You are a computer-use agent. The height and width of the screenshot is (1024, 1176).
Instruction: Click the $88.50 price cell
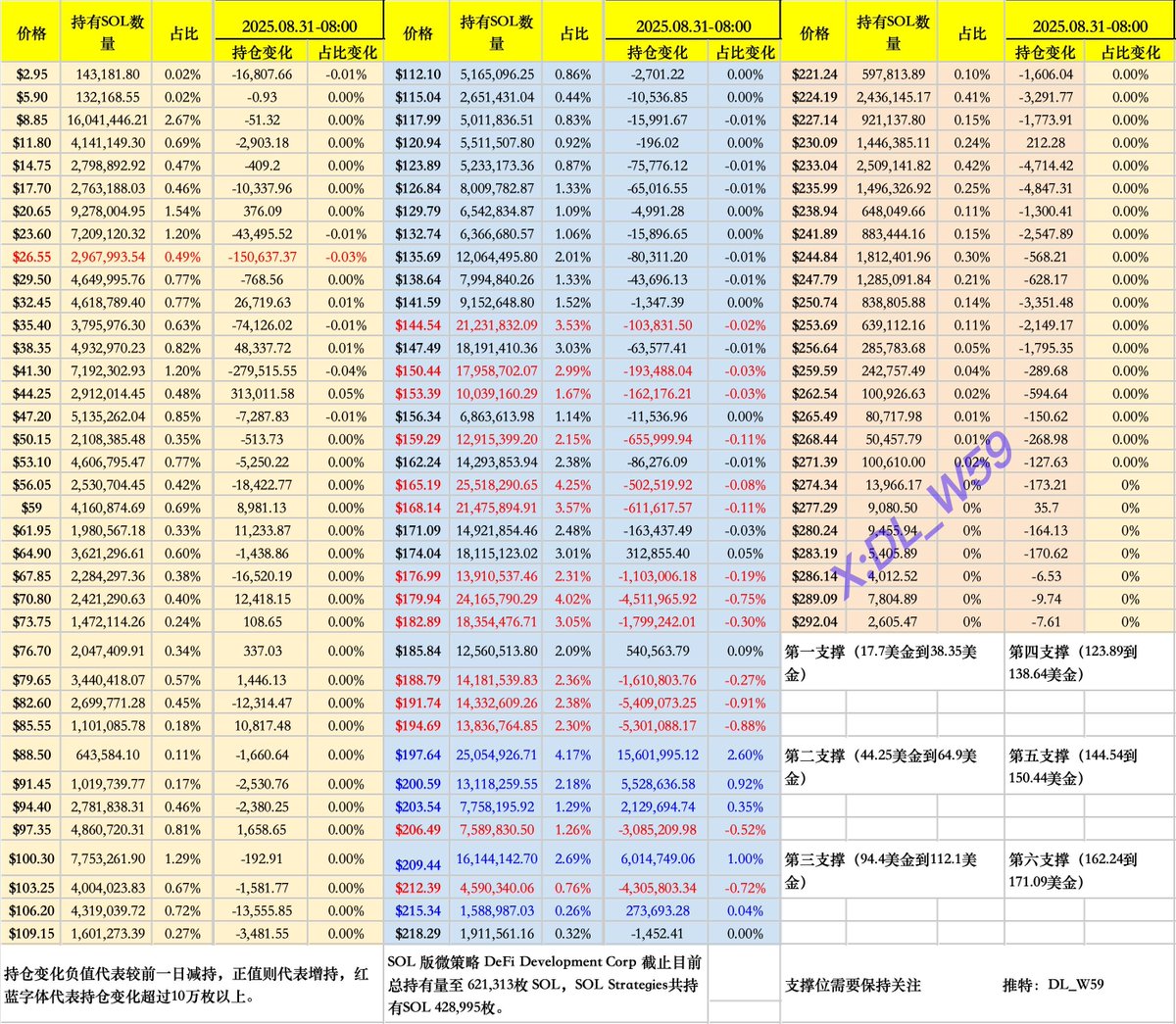31,755
